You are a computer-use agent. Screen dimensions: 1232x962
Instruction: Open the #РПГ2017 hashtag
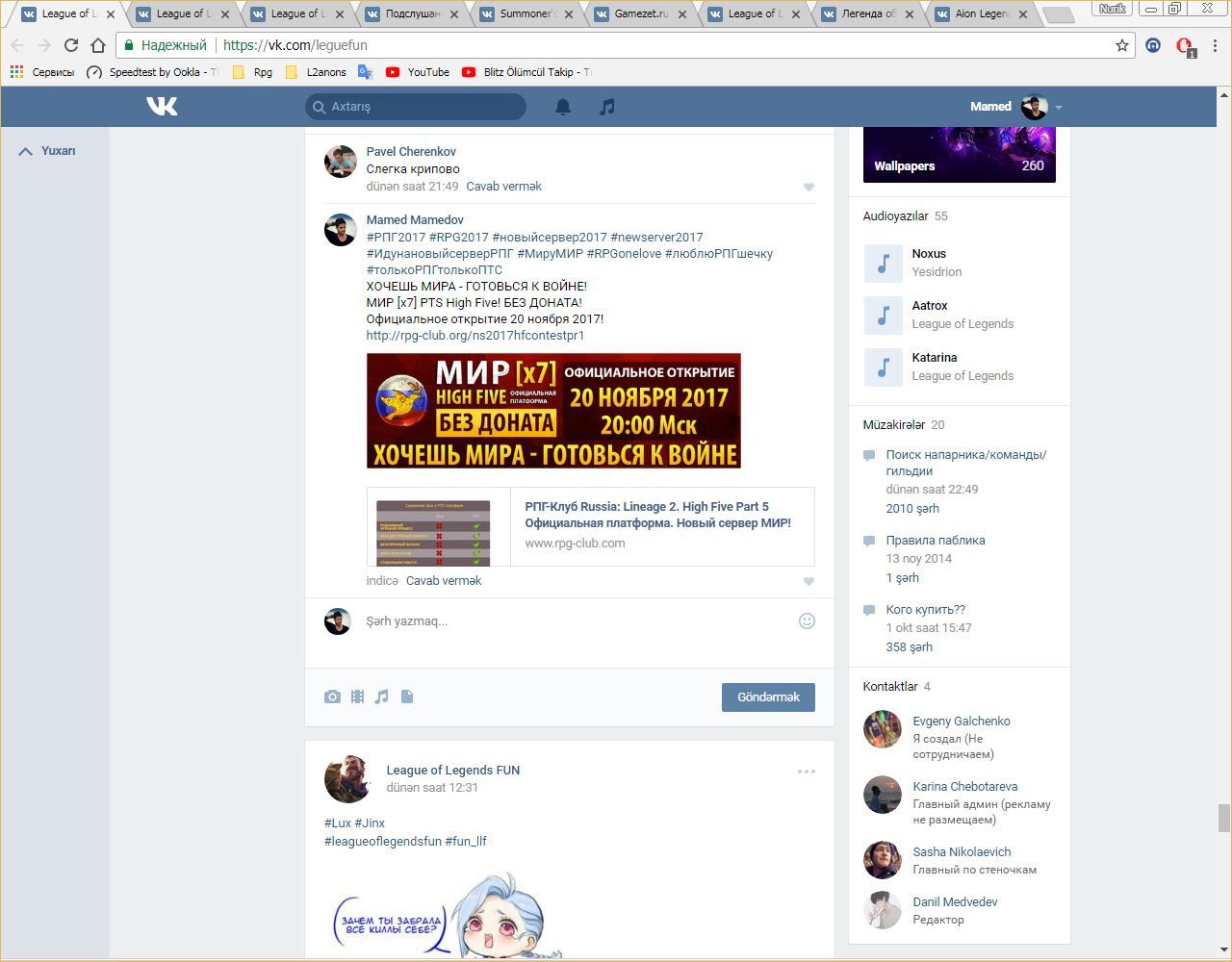point(396,238)
